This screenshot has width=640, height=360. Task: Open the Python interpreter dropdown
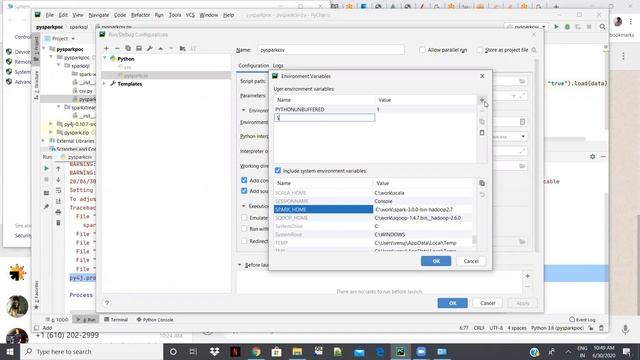click(x=523, y=136)
